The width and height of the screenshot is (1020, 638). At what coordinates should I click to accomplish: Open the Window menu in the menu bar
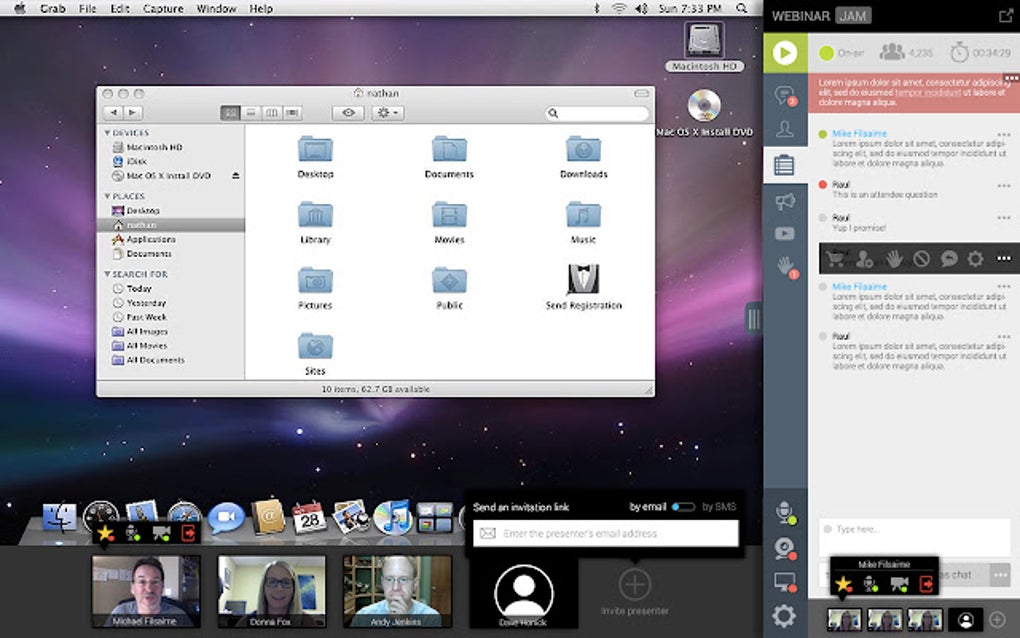(216, 9)
